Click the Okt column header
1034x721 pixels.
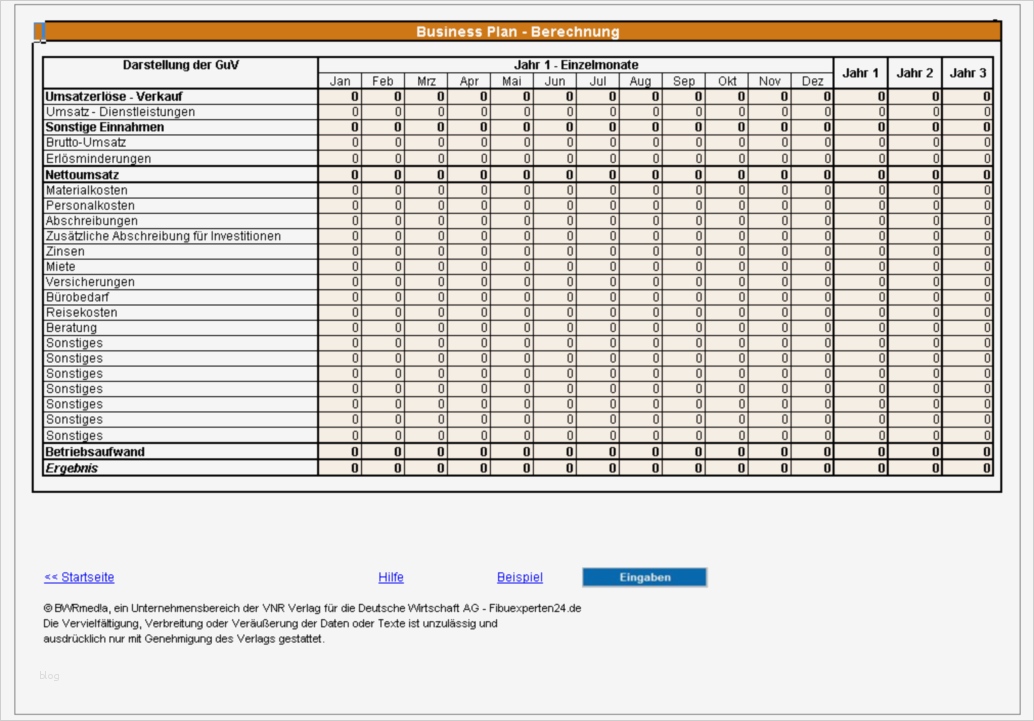tap(727, 80)
